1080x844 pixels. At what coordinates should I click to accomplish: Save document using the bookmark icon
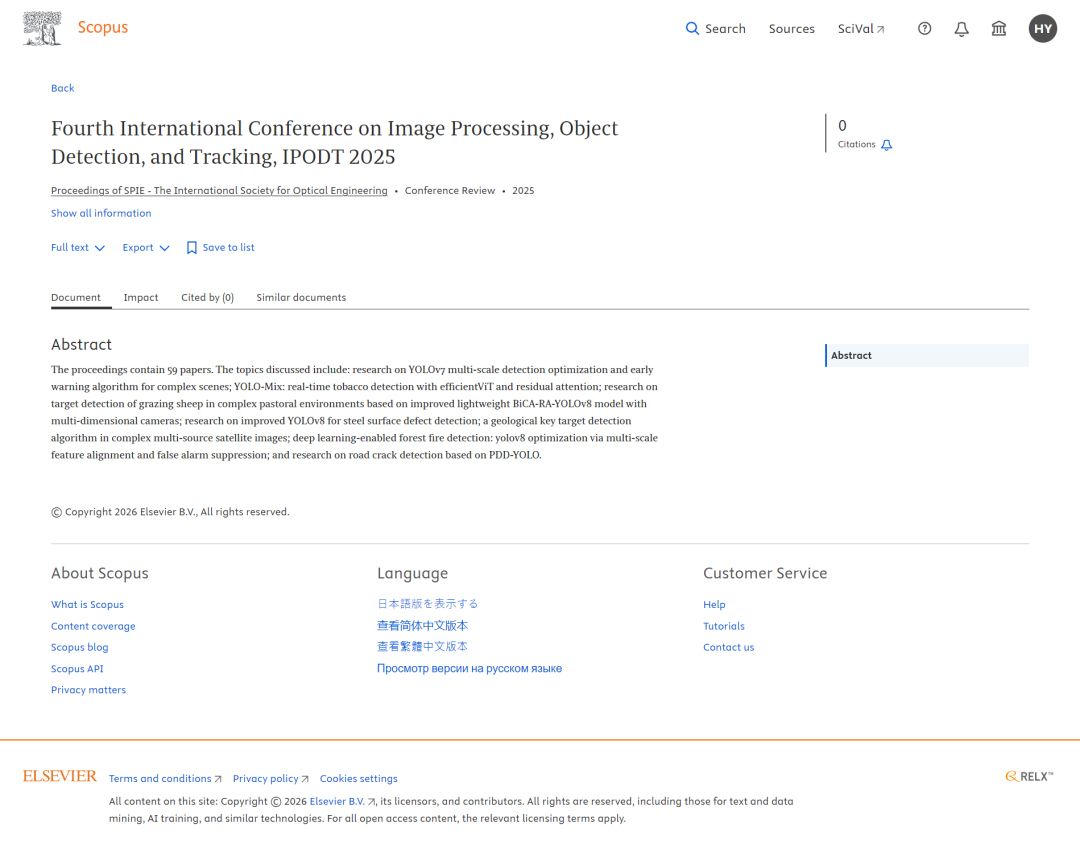coord(191,247)
